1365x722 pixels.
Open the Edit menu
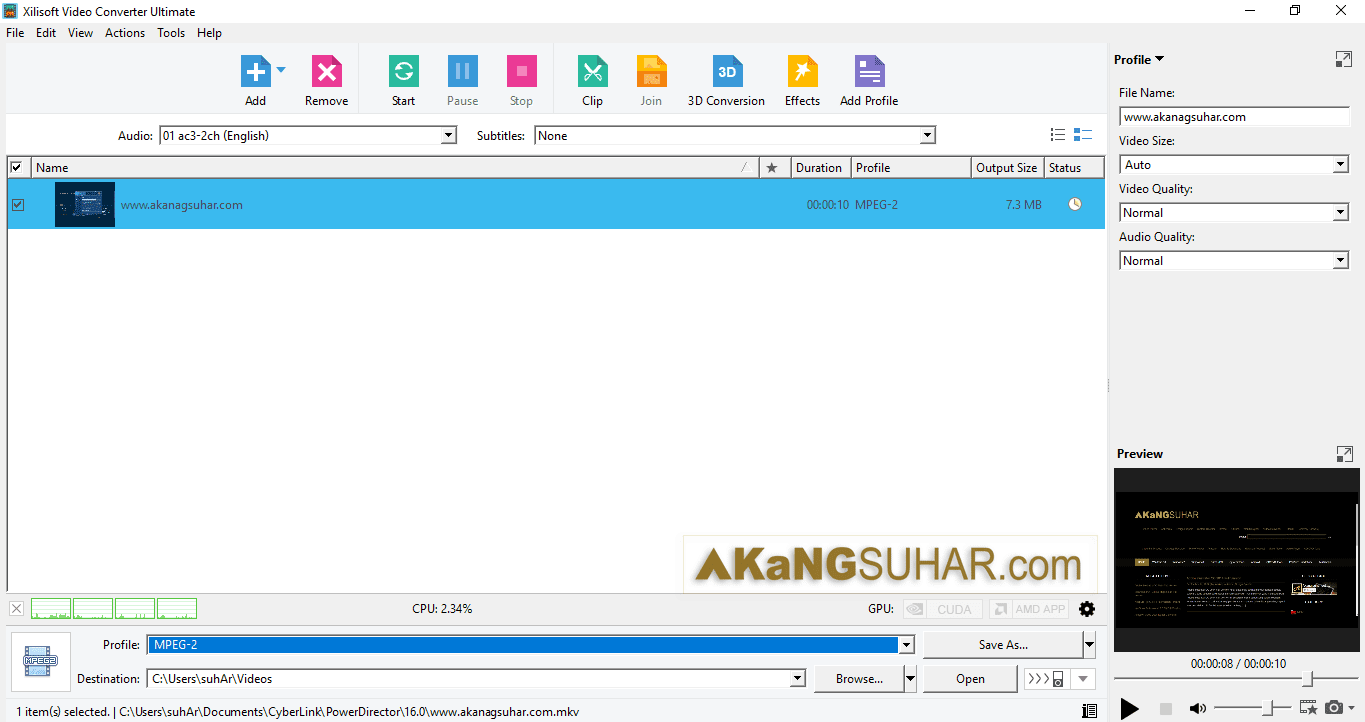(x=46, y=33)
